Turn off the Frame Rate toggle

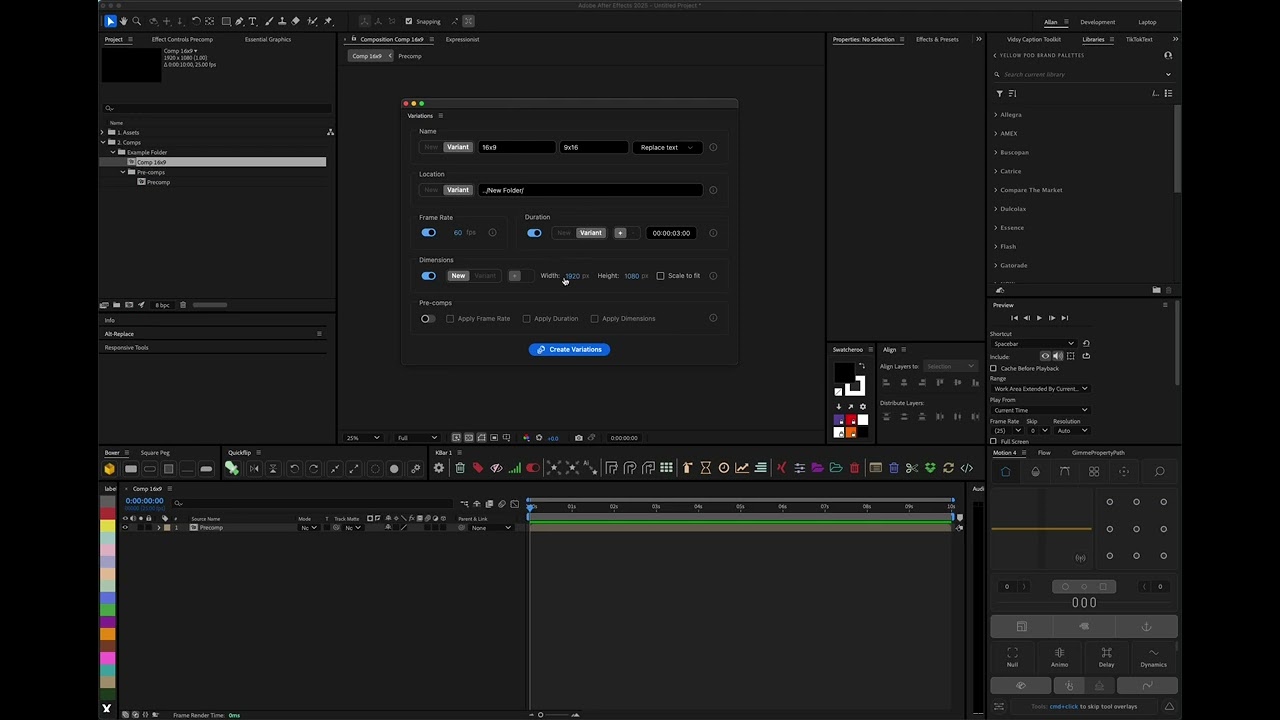point(429,233)
